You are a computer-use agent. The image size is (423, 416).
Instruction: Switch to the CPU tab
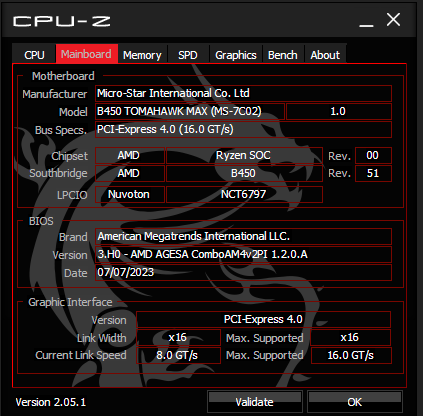(x=34, y=54)
